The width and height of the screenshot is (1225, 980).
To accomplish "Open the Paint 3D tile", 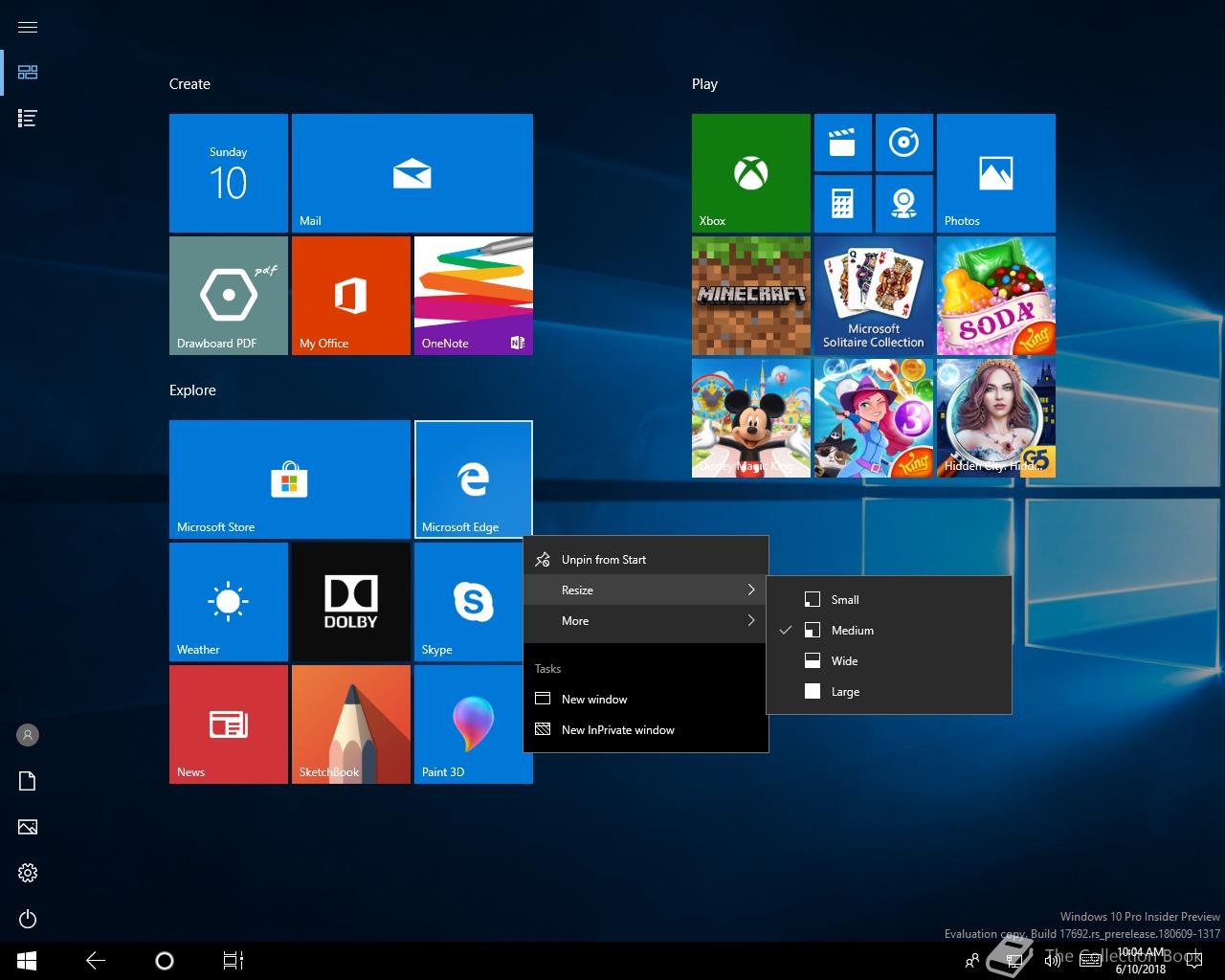I will pyautogui.click(x=469, y=724).
